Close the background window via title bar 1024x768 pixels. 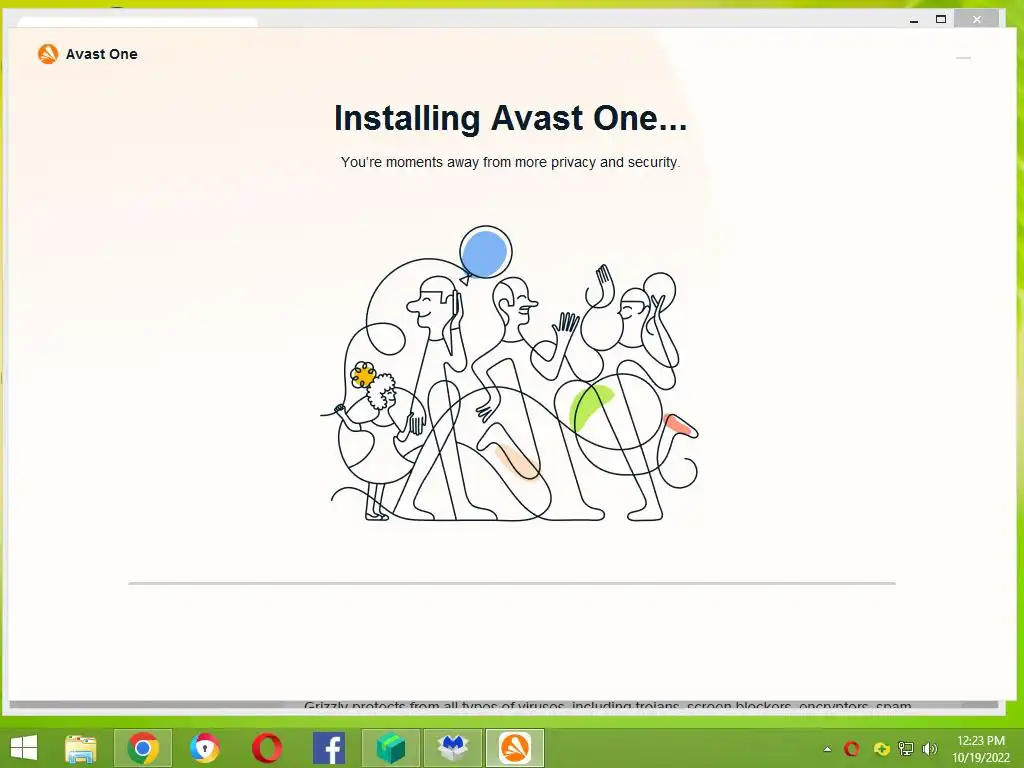tap(976, 20)
